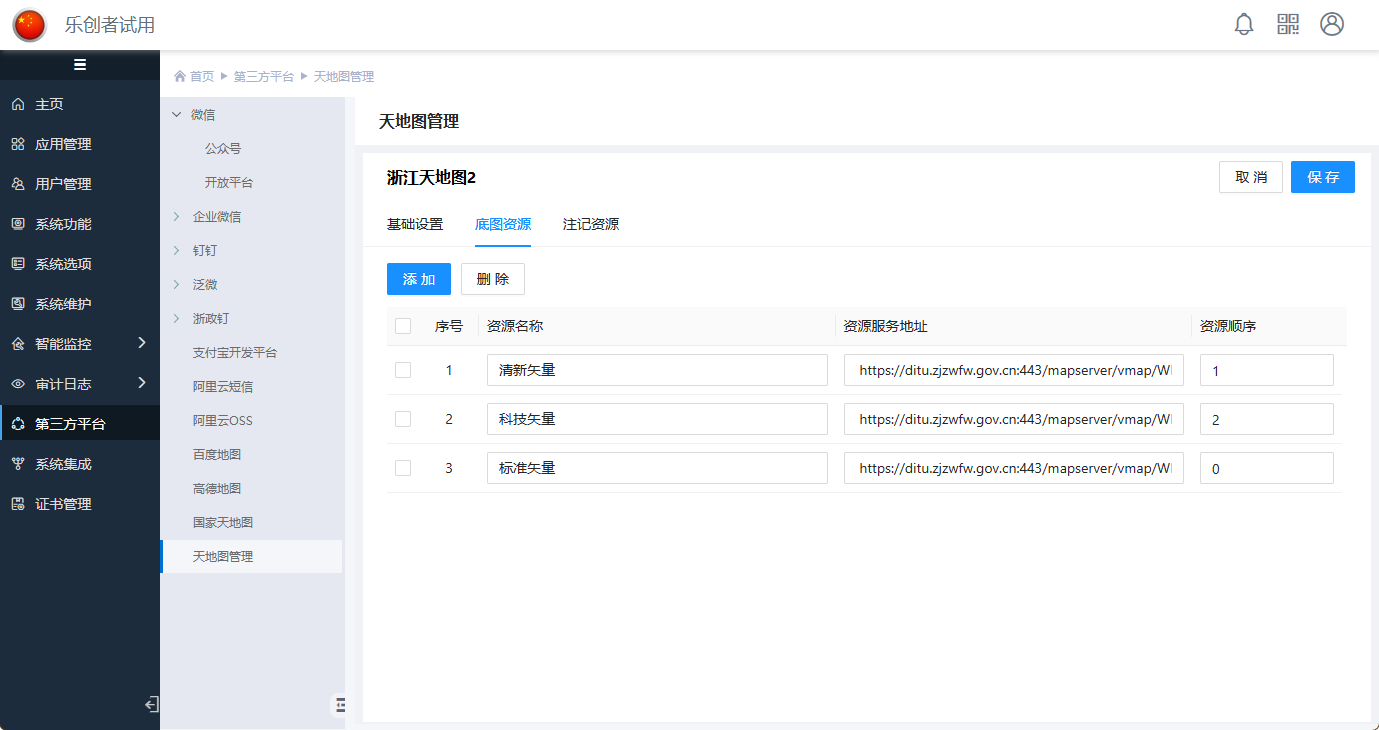Click the 添加 button
Image resolution: width=1379 pixels, height=730 pixels.
coord(419,279)
